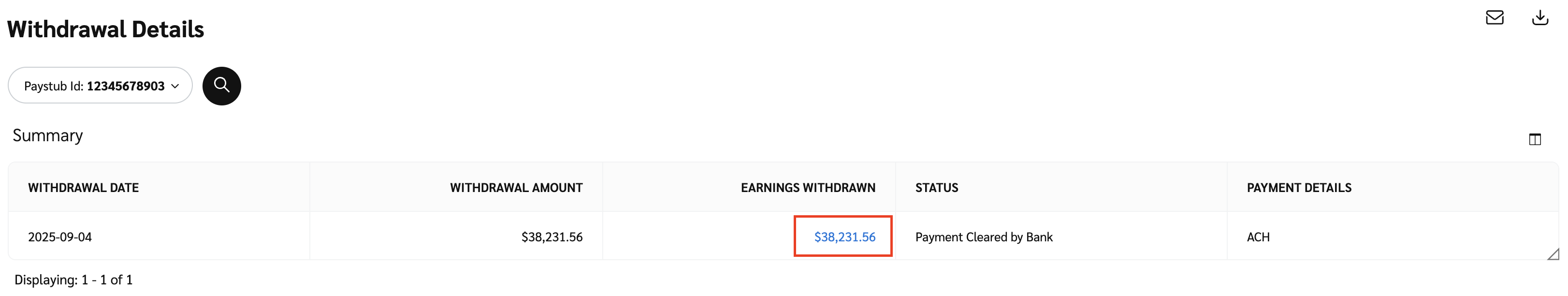The width and height of the screenshot is (1568, 296).
Task: Open the column layout chooser icon
Action: [x=1535, y=139]
